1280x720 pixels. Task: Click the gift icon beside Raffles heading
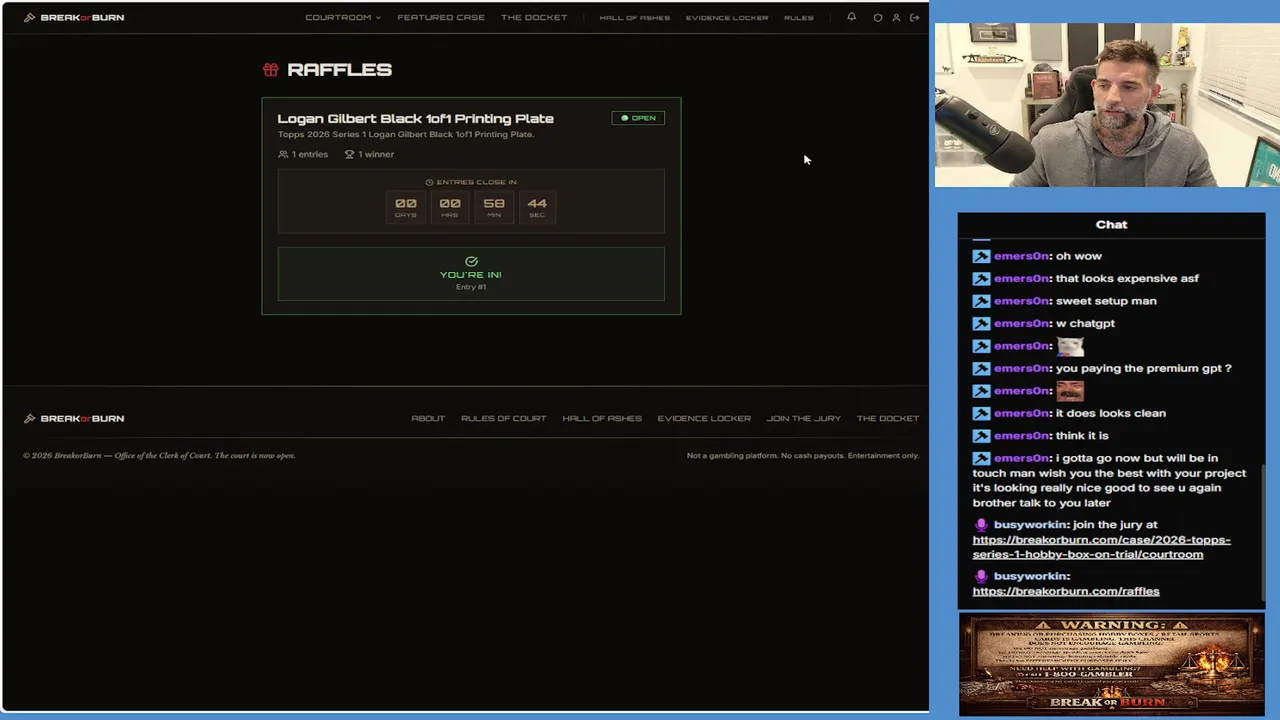[x=270, y=70]
